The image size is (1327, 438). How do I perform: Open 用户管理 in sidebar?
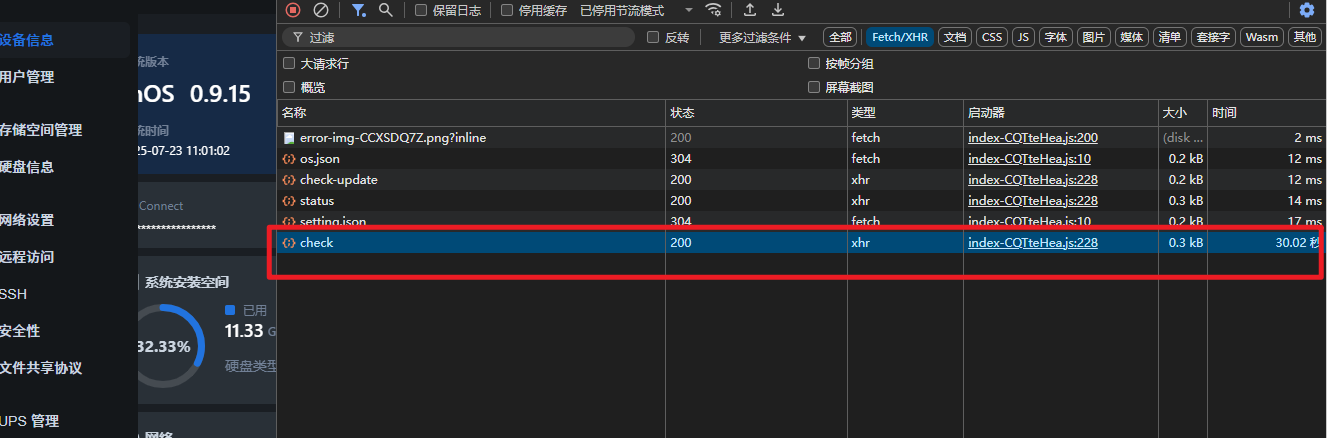pyautogui.click(x=26, y=77)
